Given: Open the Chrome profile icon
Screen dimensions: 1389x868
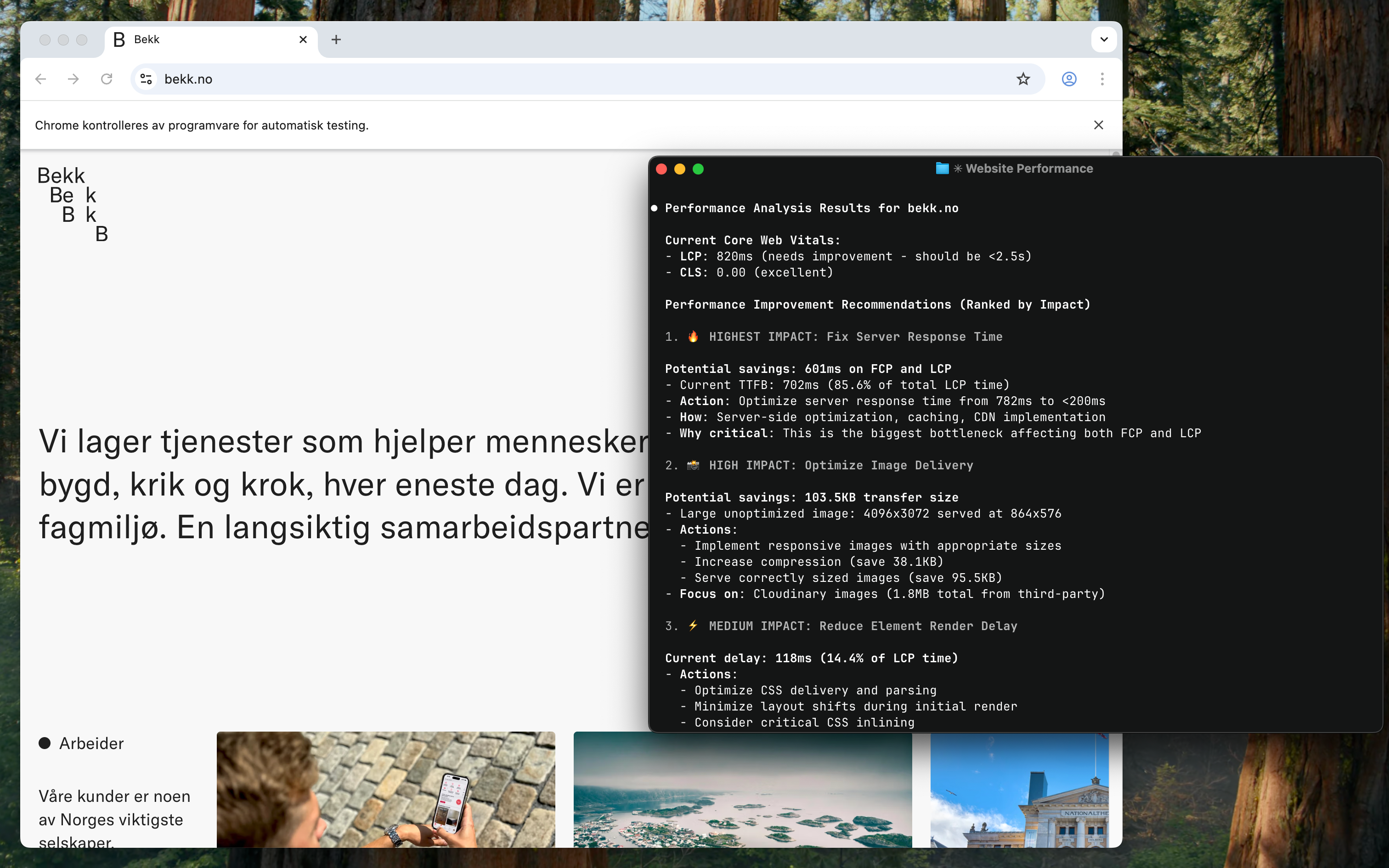Looking at the screenshot, I should [1069, 79].
